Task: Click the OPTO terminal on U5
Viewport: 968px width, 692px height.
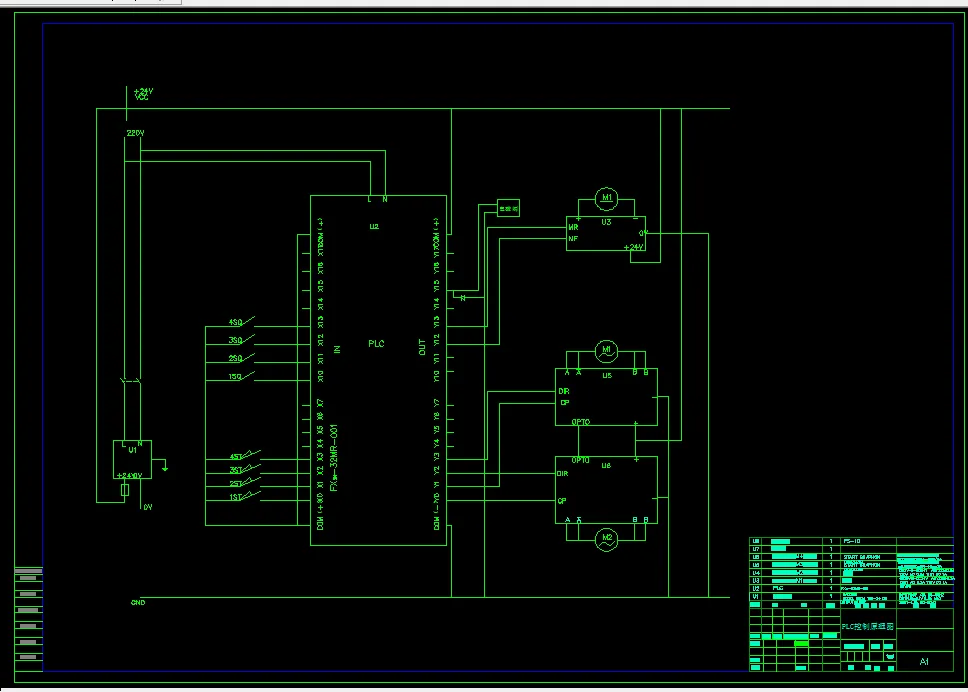Action: [x=581, y=422]
